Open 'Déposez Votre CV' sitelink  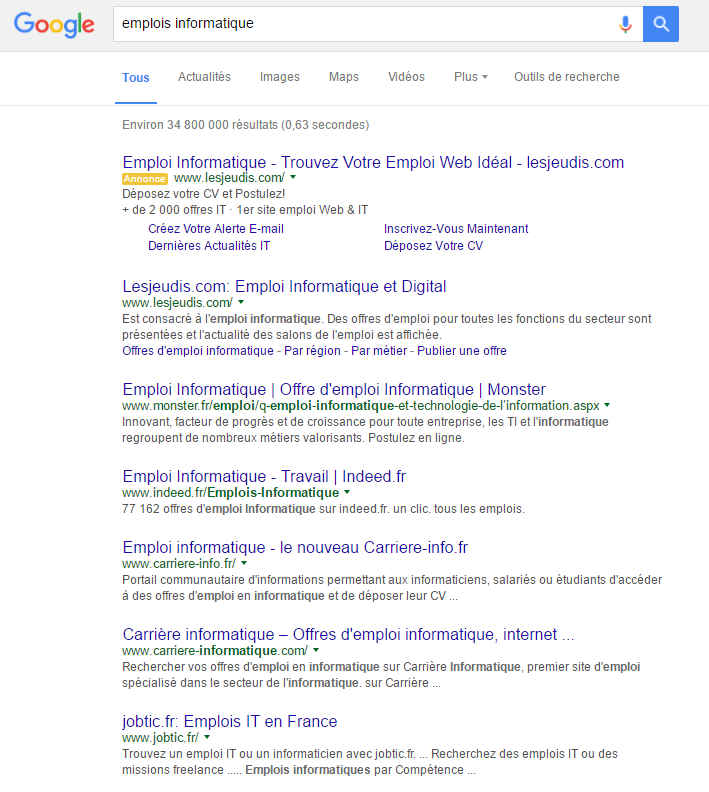click(x=433, y=246)
